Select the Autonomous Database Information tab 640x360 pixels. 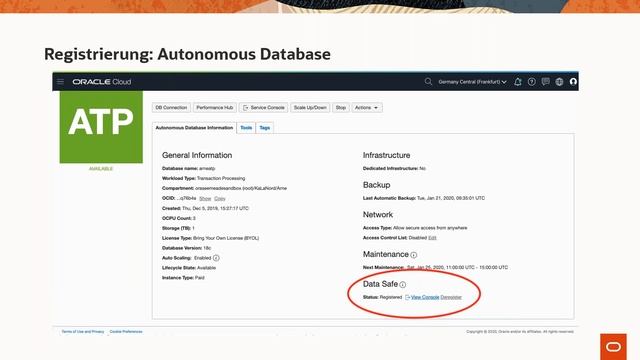coord(194,128)
